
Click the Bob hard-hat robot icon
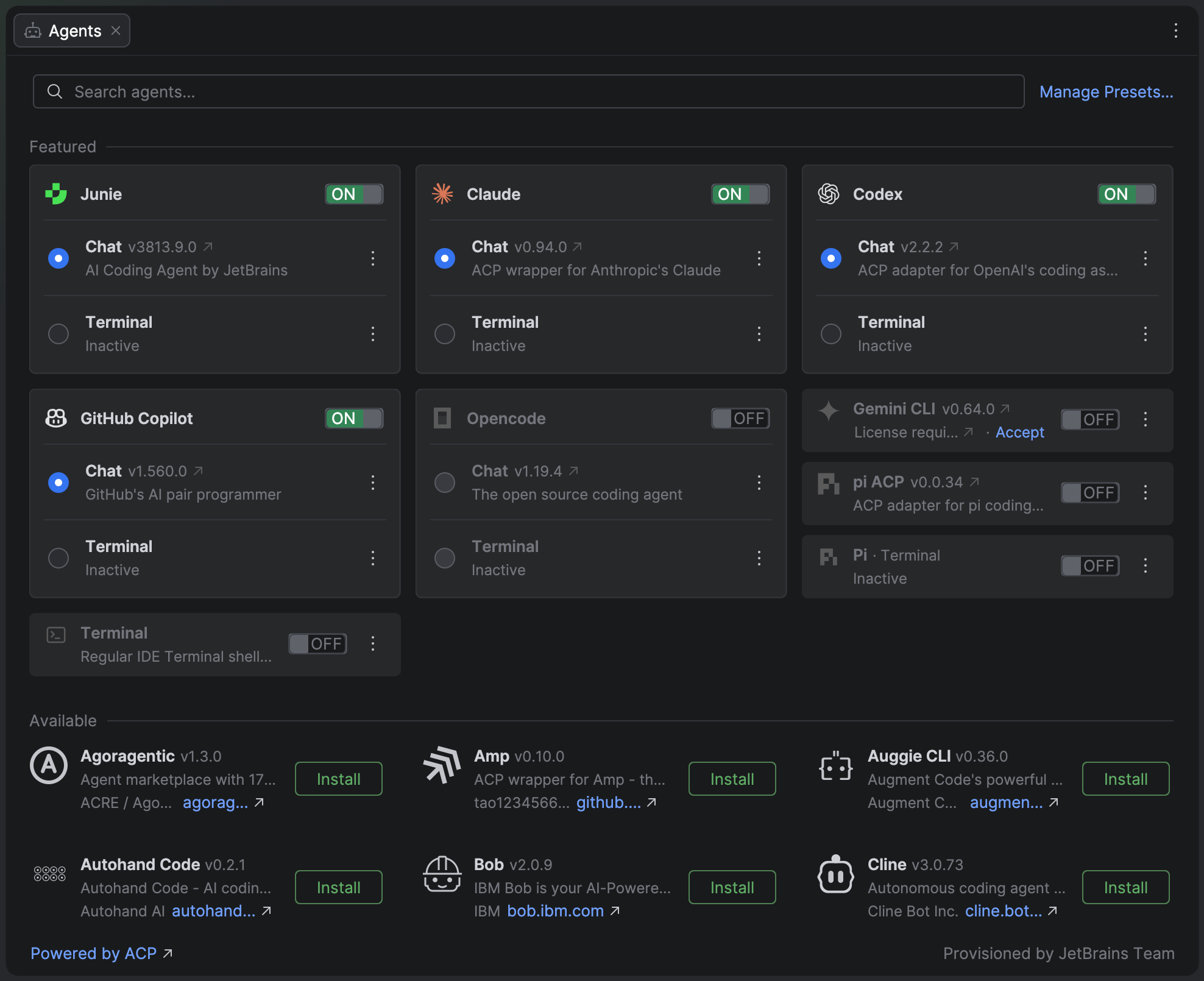click(442, 874)
